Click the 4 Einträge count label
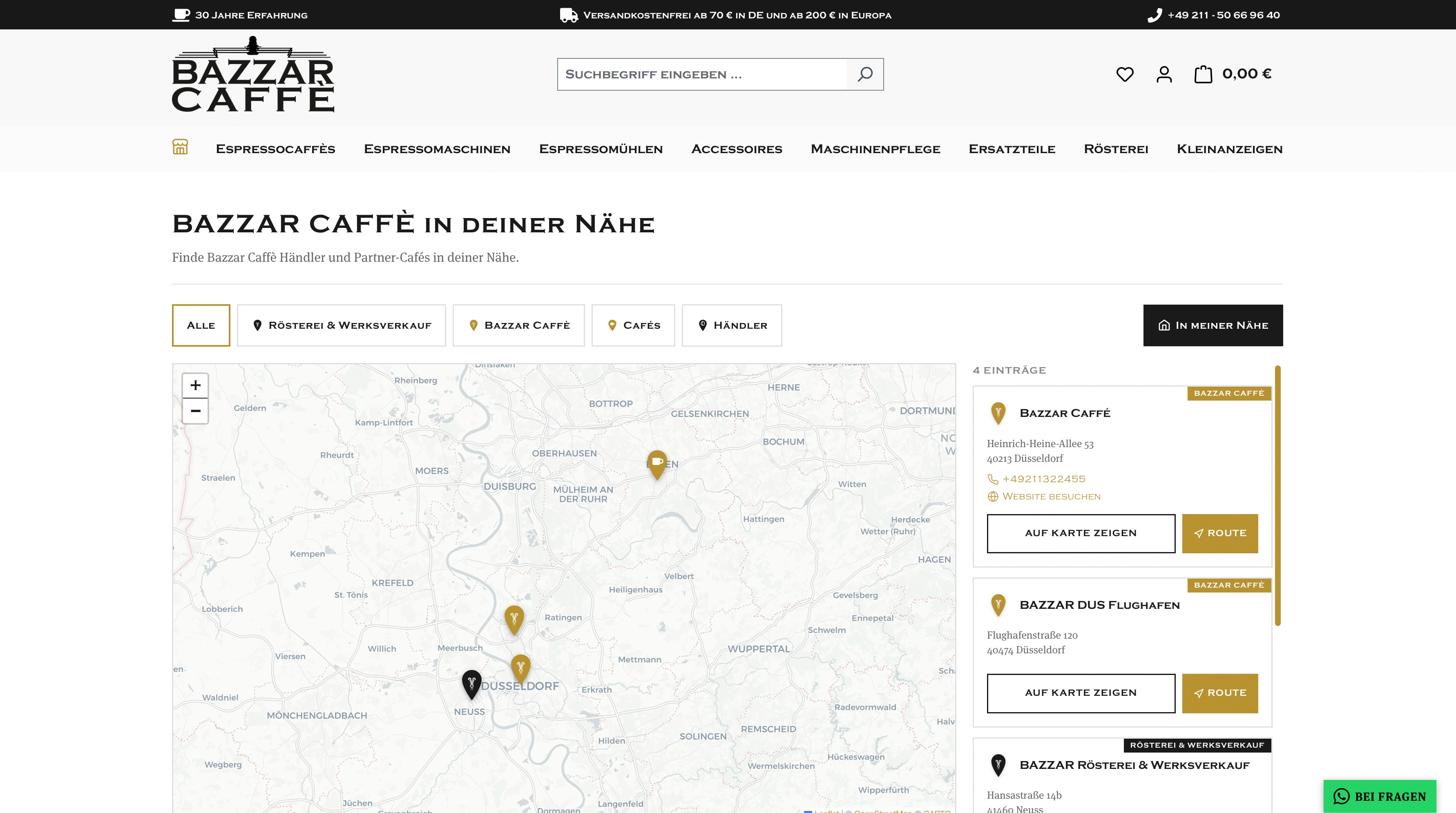The image size is (1456, 813). click(x=1009, y=371)
